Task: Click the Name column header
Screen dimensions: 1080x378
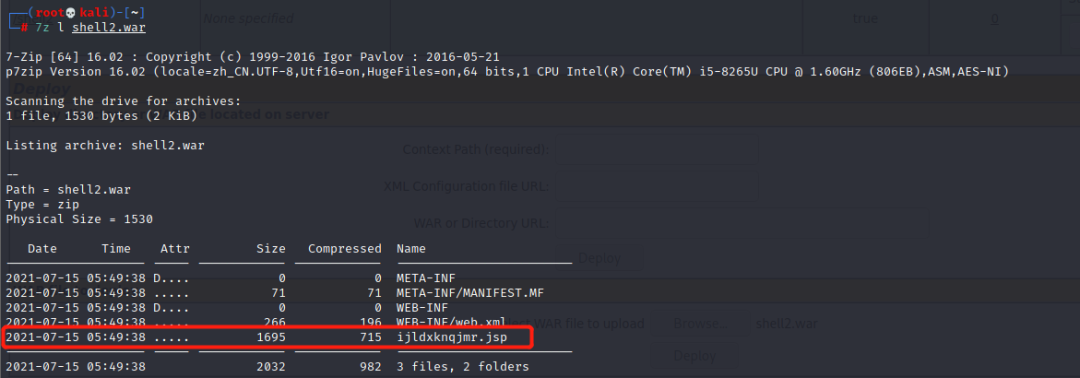Action: click(411, 249)
